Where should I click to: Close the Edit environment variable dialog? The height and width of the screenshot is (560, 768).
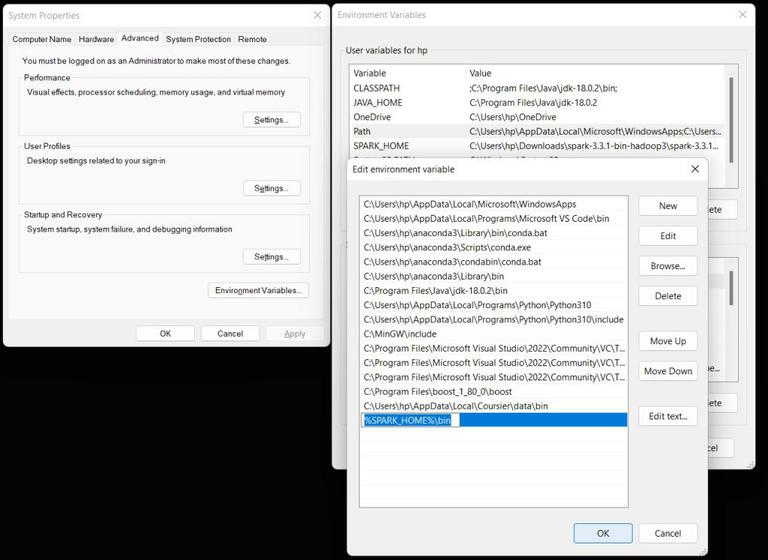pos(695,169)
